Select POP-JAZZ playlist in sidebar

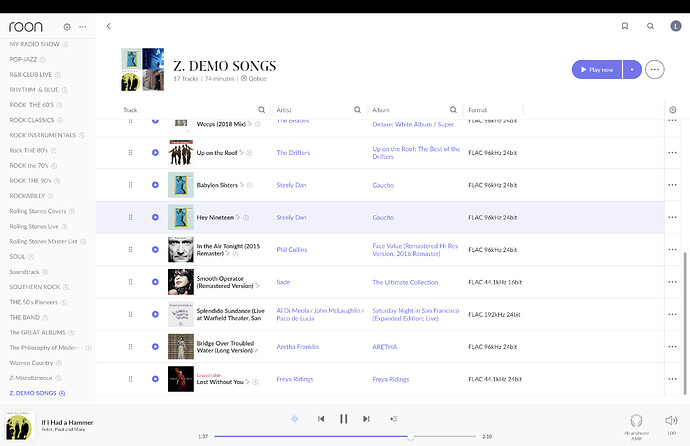coord(23,59)
